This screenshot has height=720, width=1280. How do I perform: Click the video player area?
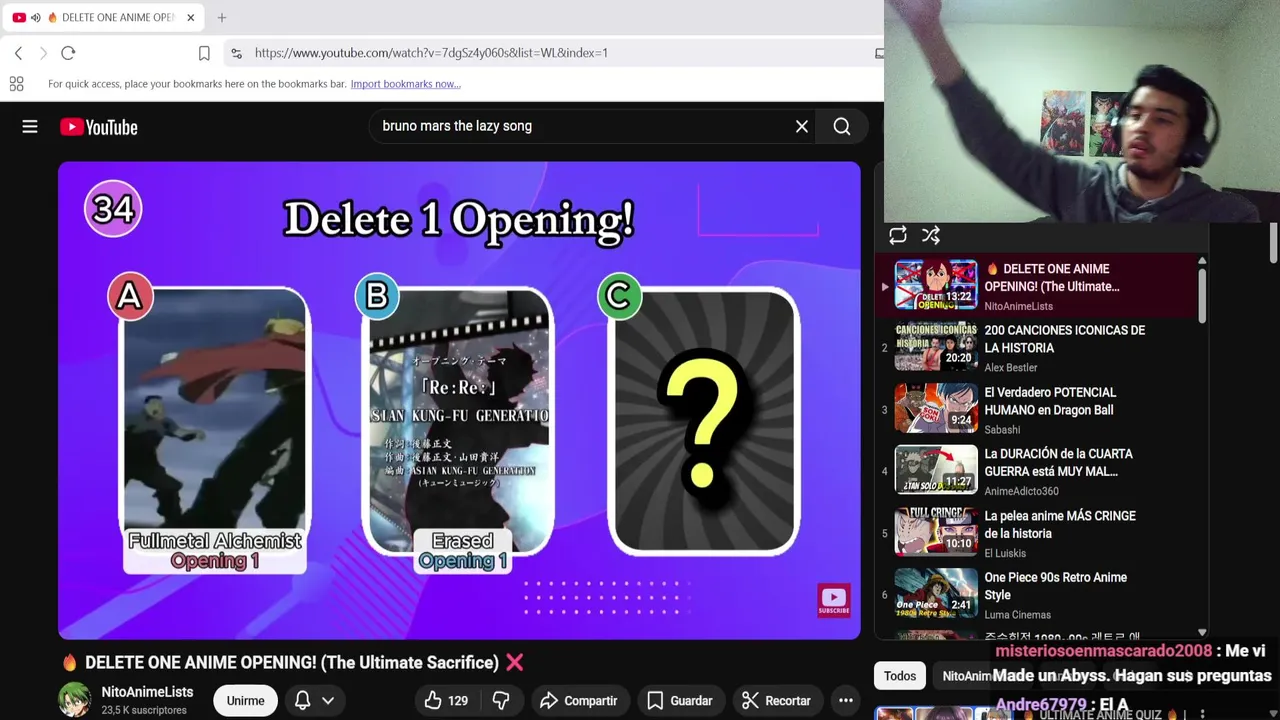(x=459, y=400)
